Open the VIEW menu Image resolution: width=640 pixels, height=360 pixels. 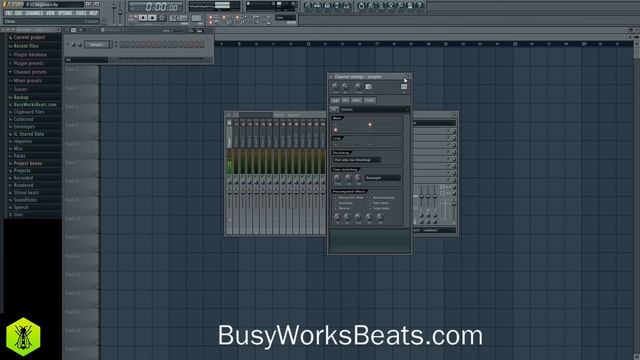pos(50,13)
